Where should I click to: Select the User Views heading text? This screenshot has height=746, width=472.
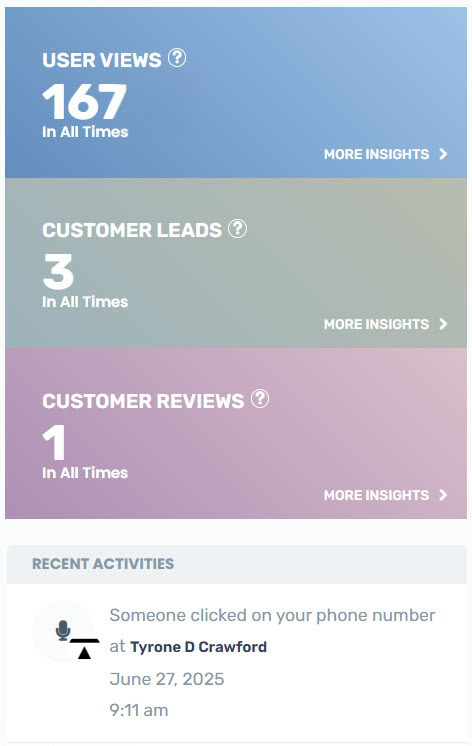point(102,60)
